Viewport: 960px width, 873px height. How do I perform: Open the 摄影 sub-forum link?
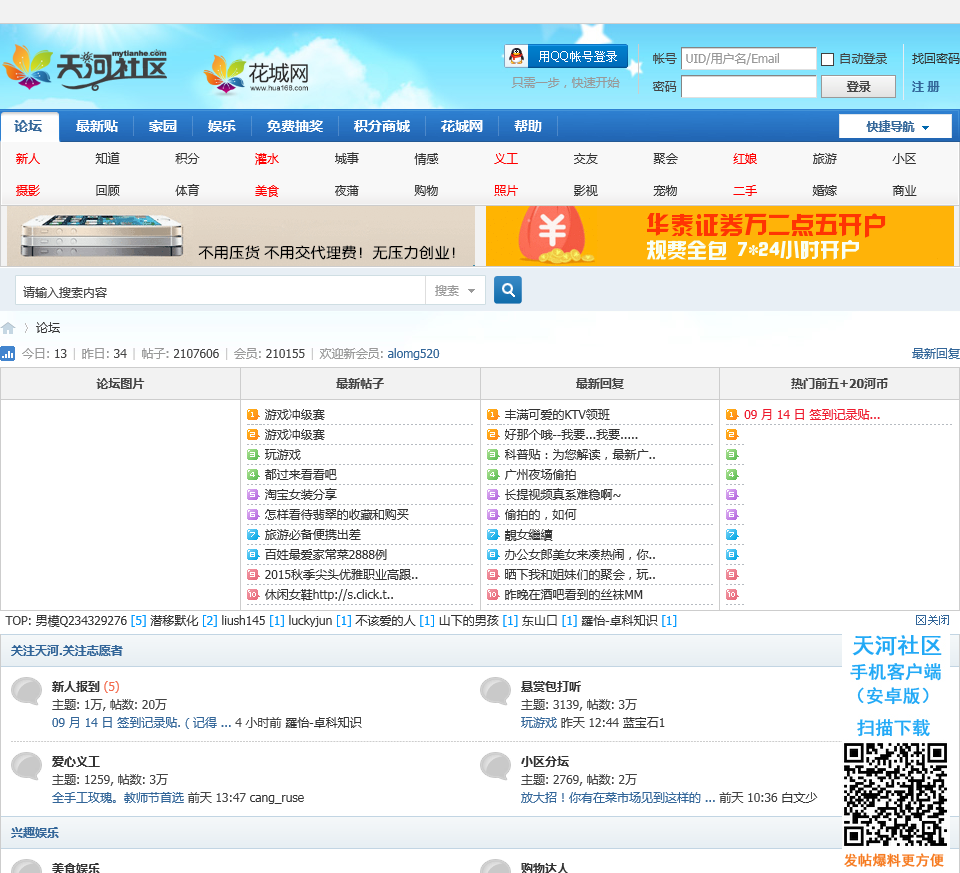click(x=28, y=190)
